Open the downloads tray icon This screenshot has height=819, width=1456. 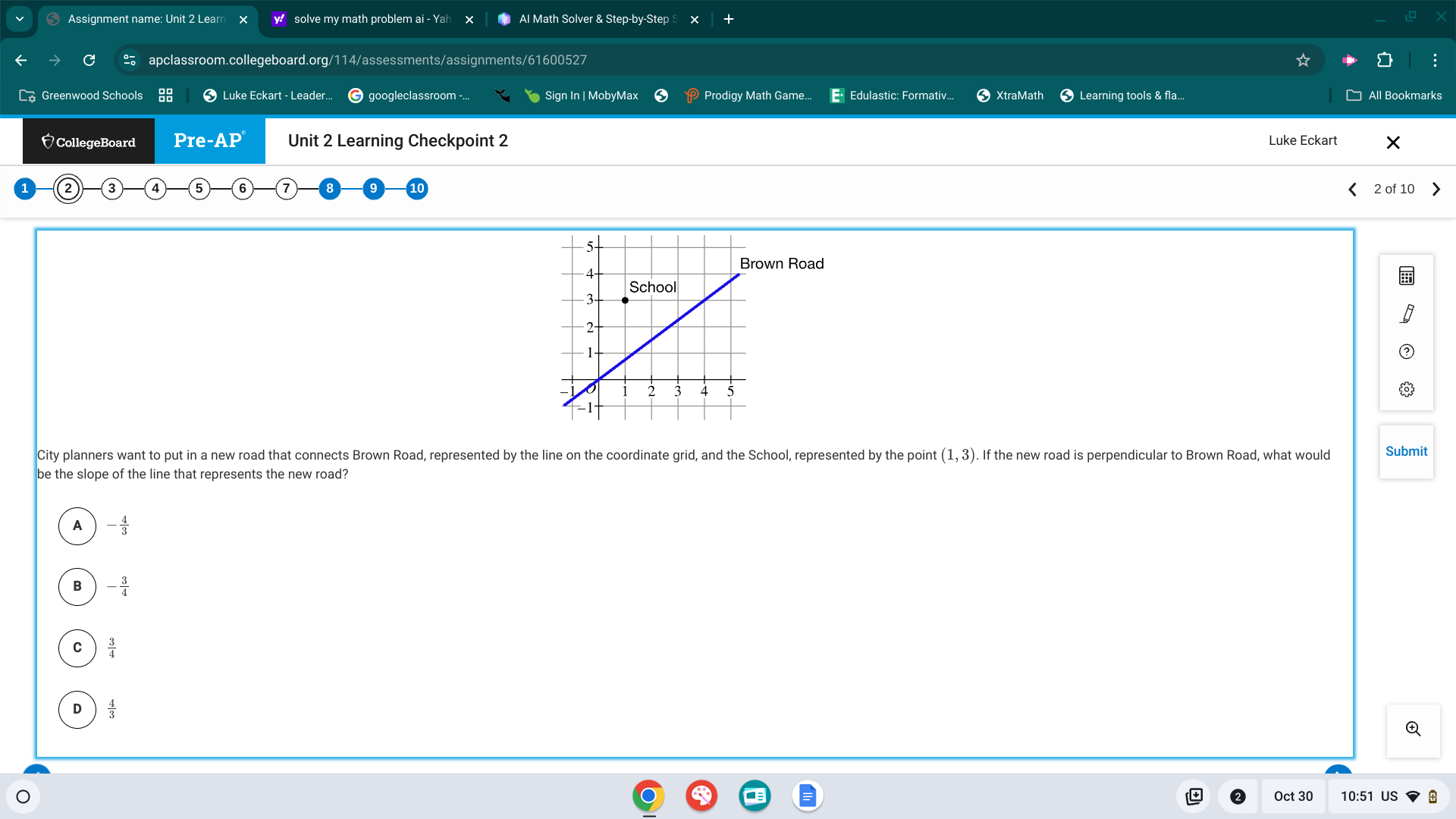[1194, 796]
